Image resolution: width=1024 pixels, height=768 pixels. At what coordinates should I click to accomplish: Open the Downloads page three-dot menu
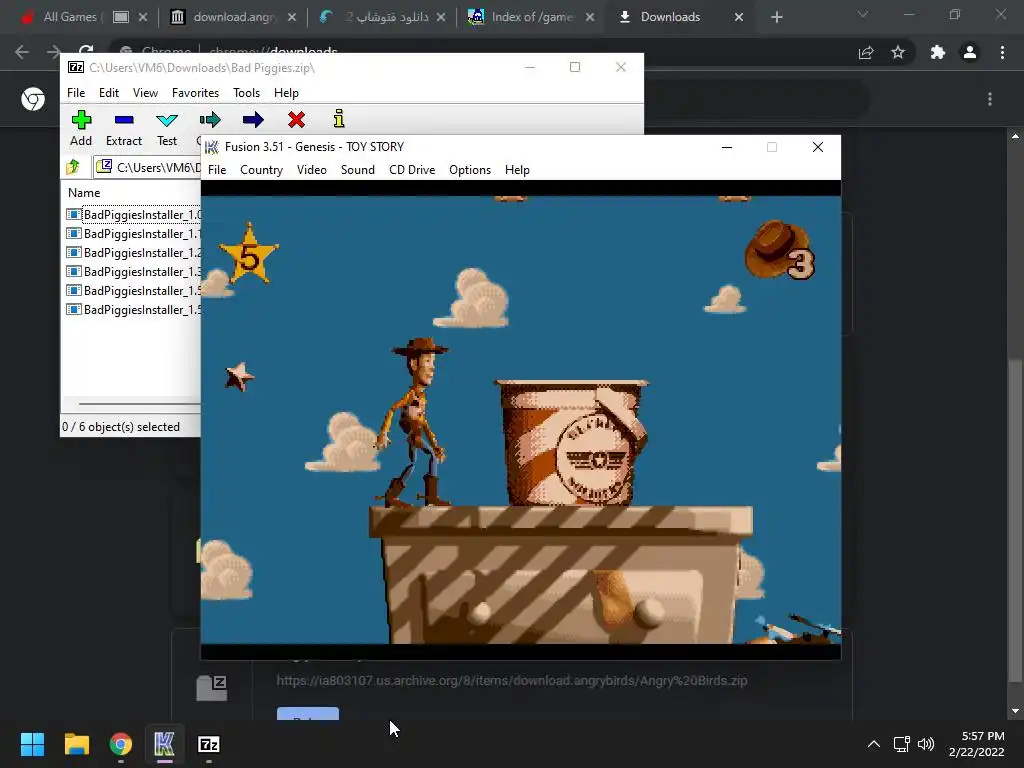pyautogui.click(x=990, y=99)
